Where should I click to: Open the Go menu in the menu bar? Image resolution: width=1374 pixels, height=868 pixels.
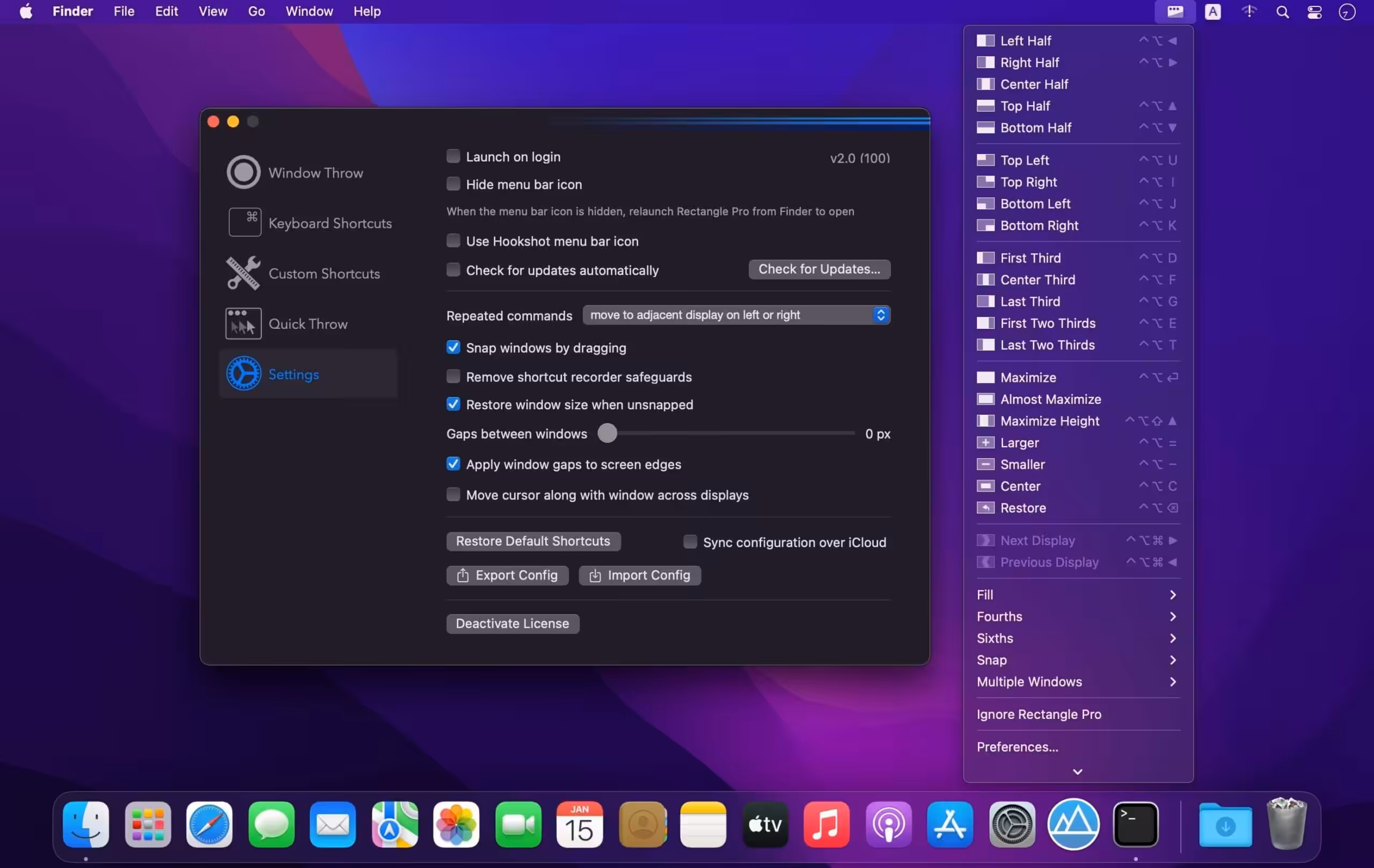click(256, 11)
